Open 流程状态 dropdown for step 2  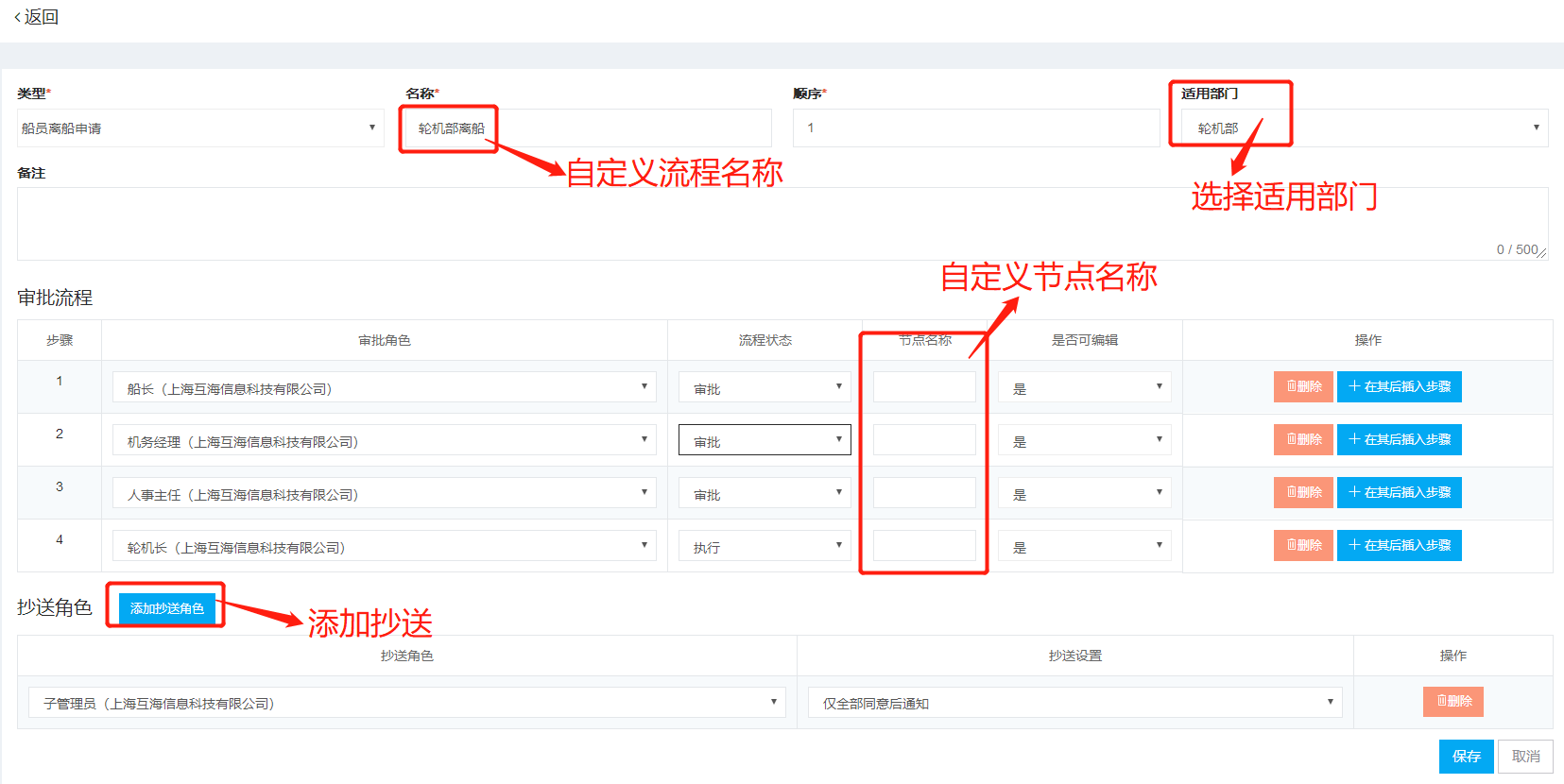765,440
